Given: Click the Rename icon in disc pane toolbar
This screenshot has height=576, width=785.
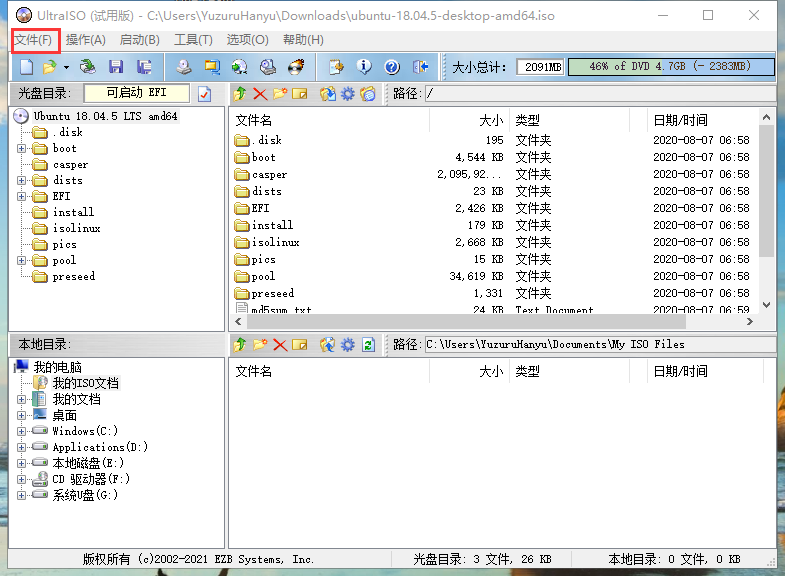Looking at the screenshot, I should pos(299,94).
